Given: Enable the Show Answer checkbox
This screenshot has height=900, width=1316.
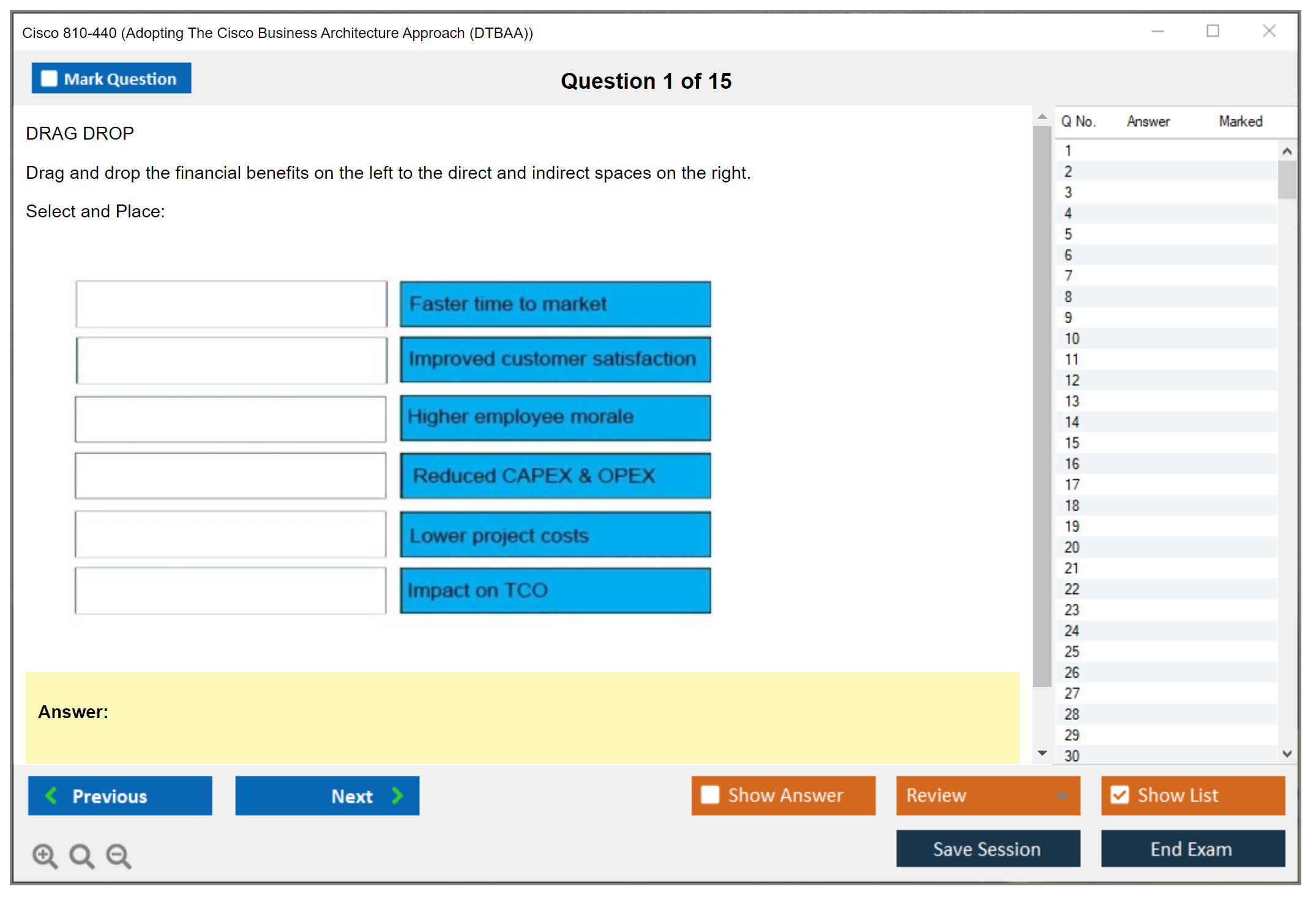Looking at the screenshot, I should [x=710, y=795].
